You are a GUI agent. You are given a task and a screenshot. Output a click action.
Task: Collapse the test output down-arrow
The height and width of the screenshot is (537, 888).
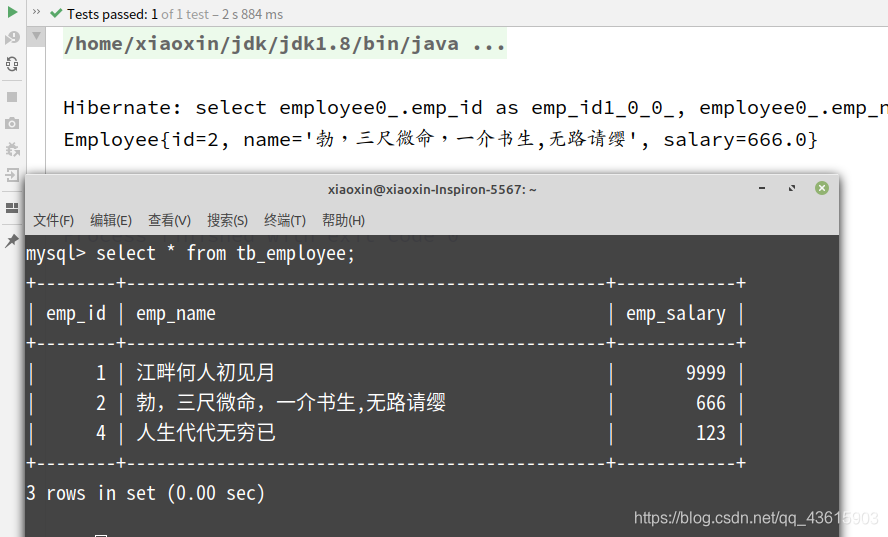click(36, 36)
